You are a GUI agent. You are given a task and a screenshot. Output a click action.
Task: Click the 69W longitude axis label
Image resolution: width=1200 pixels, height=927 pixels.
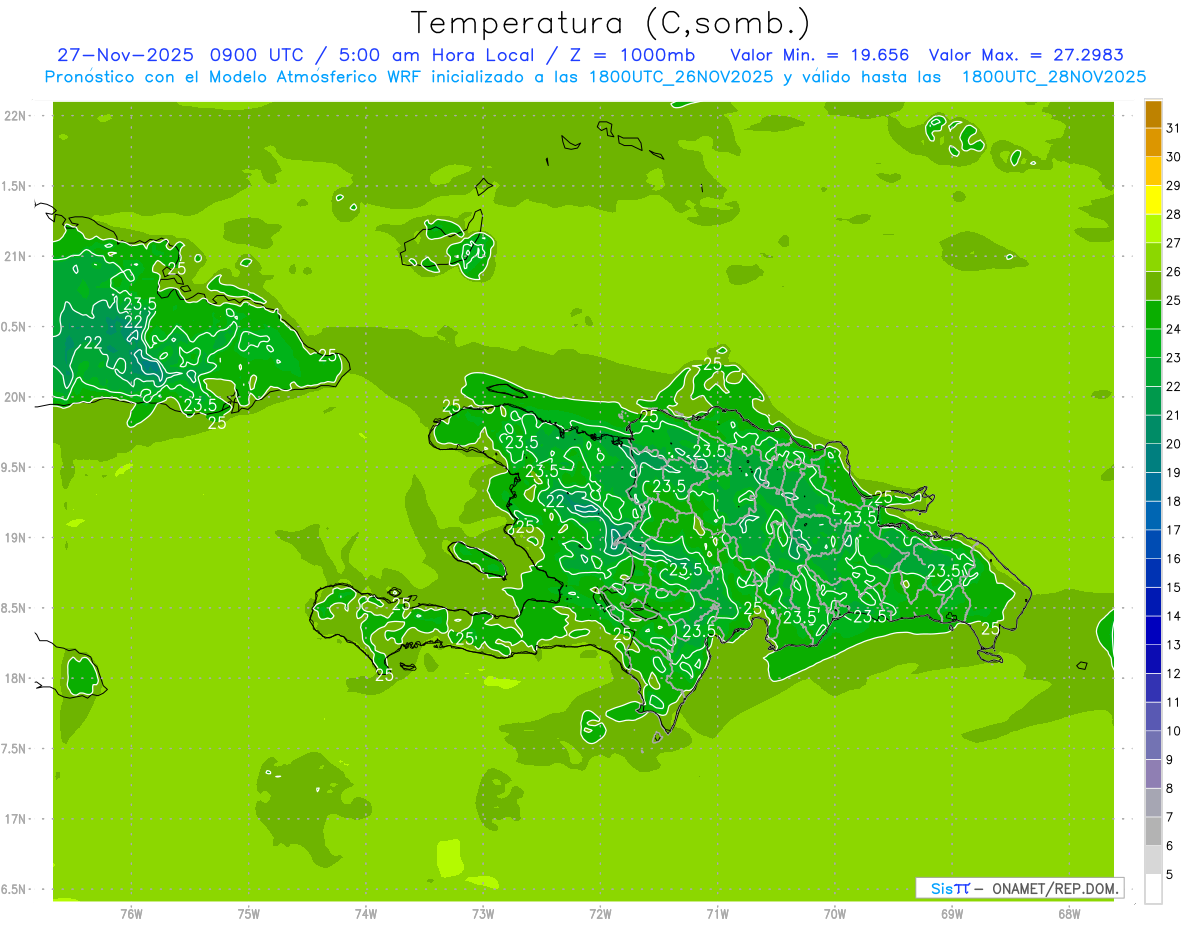(952, 914)
